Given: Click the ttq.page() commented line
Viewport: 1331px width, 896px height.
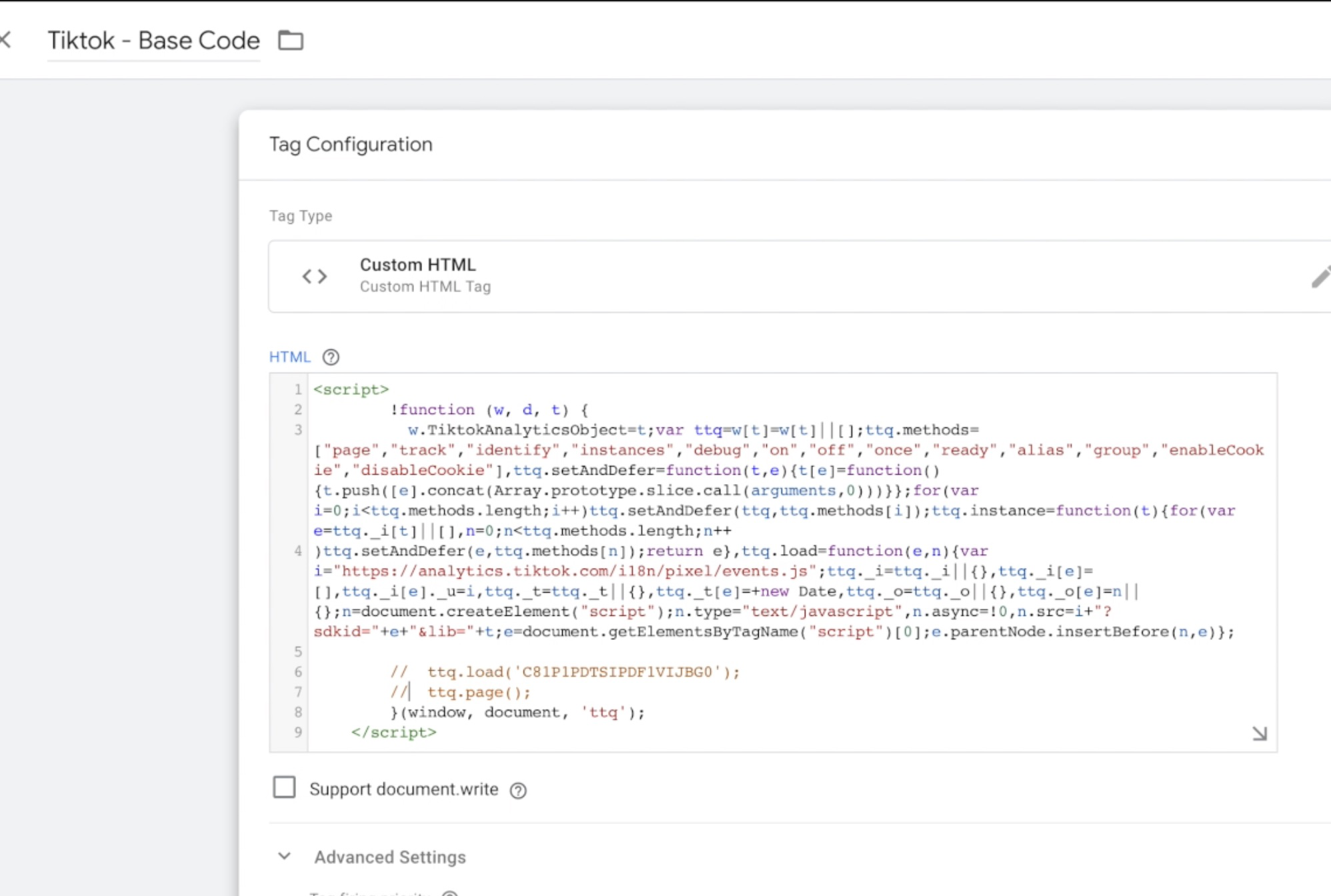Looking at the screenshot, I should (460, 692).
